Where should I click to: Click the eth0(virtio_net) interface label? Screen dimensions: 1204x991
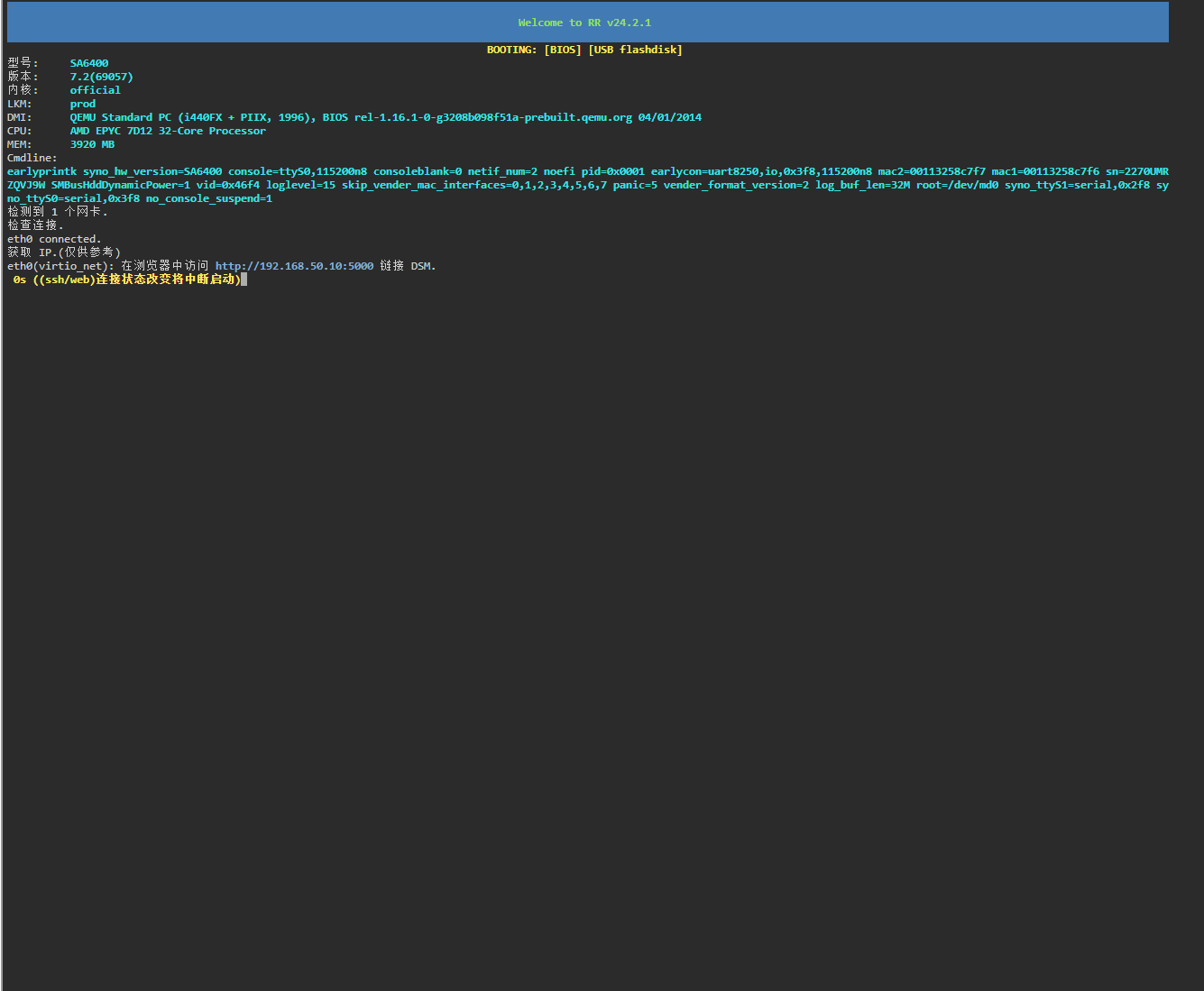pos(60,266)
